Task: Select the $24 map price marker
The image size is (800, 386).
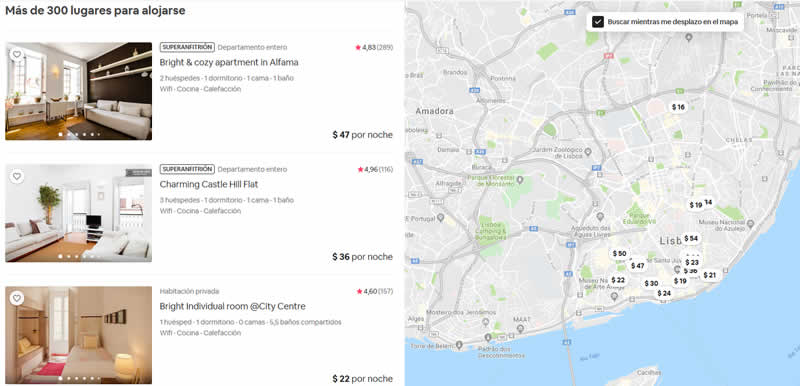Action: tap(664, 293)
